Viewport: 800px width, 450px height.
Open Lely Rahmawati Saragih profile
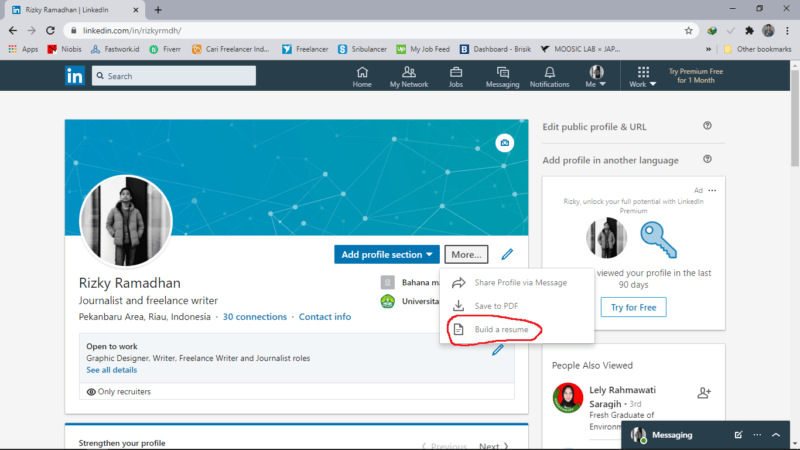pos(622,396)
